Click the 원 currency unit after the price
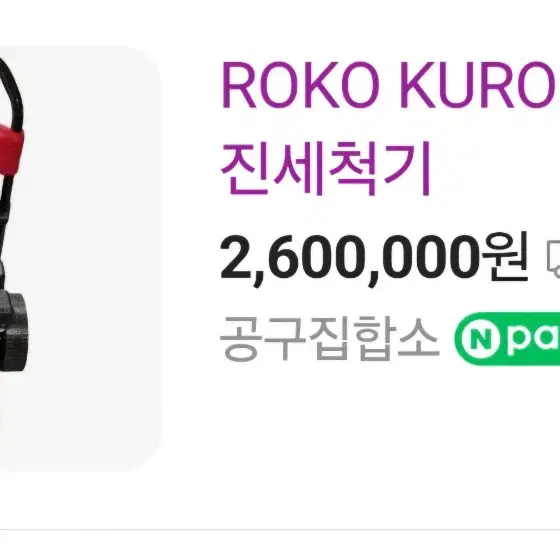Screen dimensions: 560x560 coord(505,256)
